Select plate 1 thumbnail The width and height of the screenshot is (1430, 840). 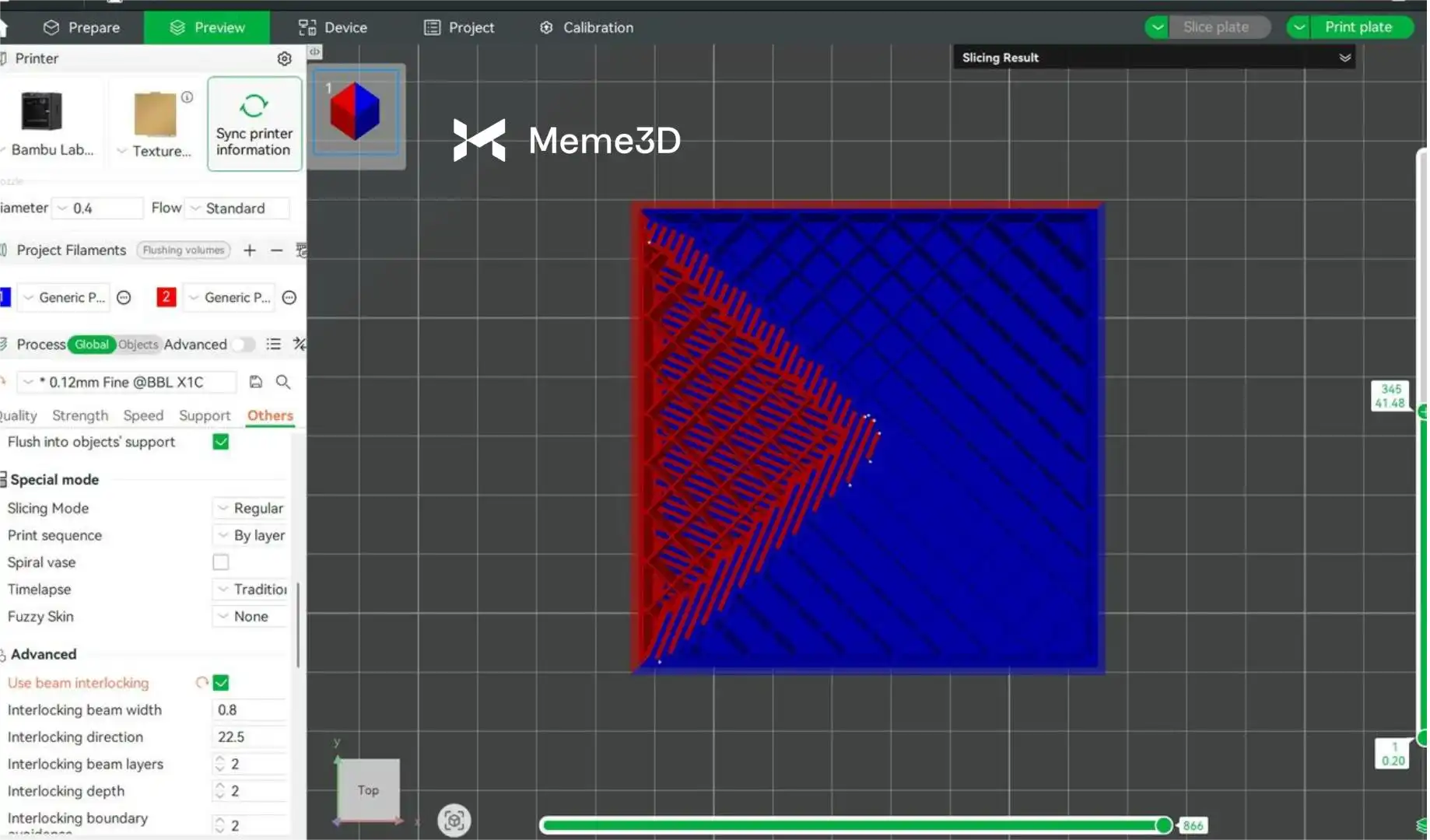[356, 113]
